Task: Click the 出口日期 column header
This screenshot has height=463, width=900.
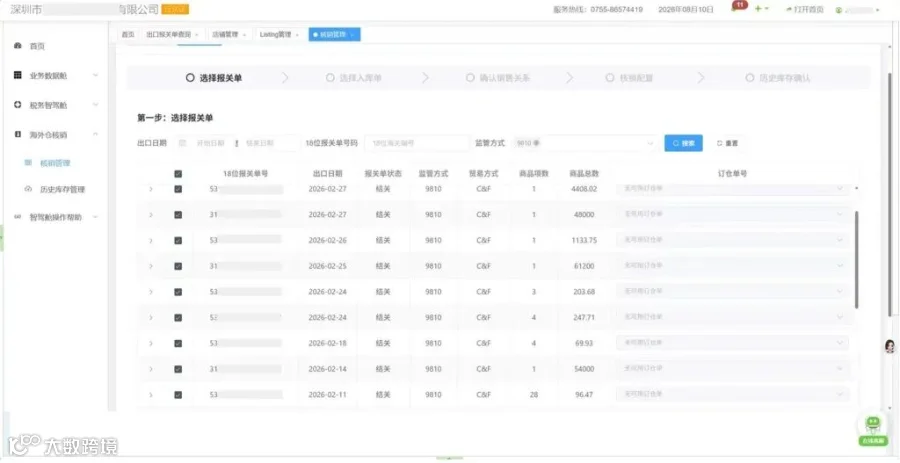Action: [327, 173]
